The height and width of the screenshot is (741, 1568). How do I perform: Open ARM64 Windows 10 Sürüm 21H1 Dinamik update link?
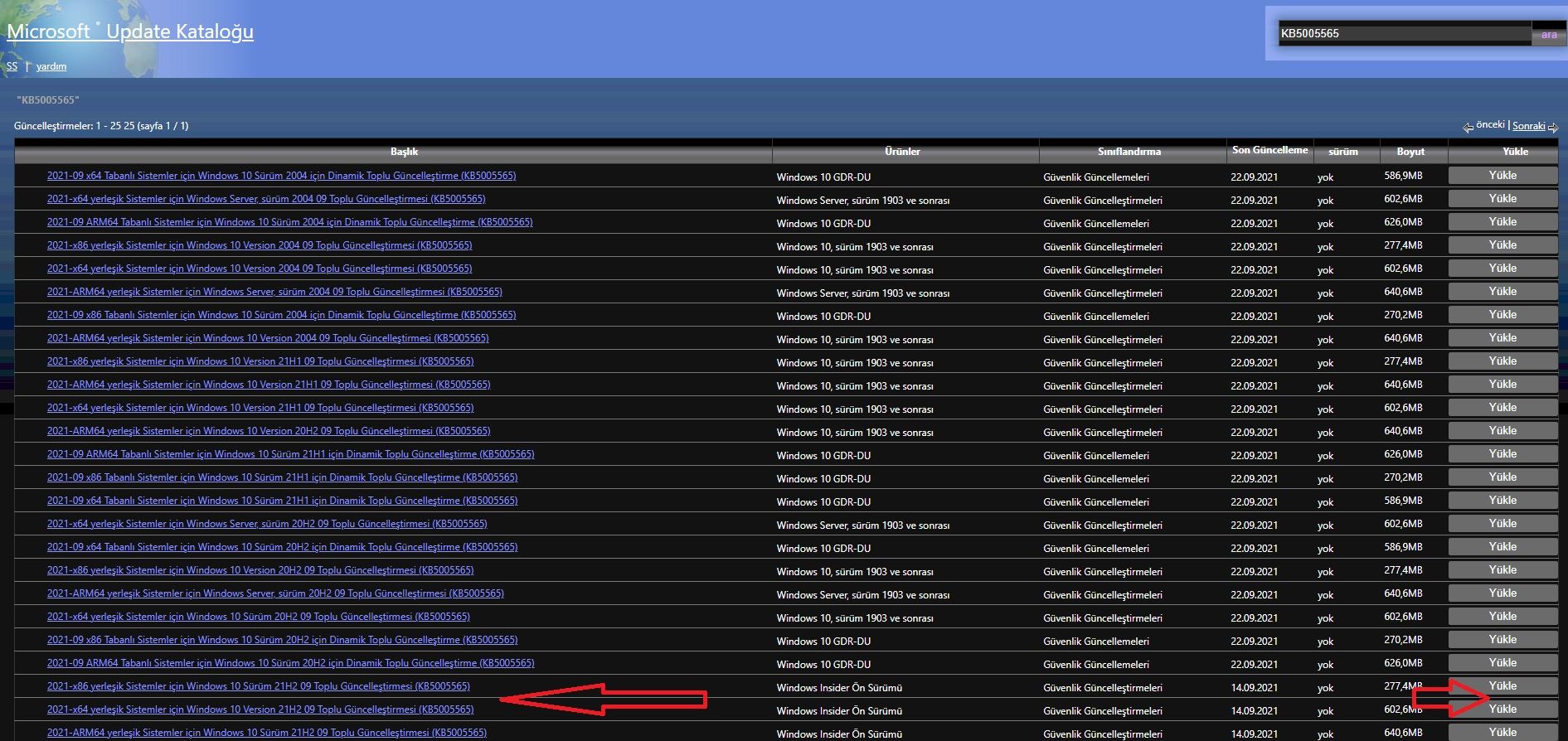tap(290, 454)
